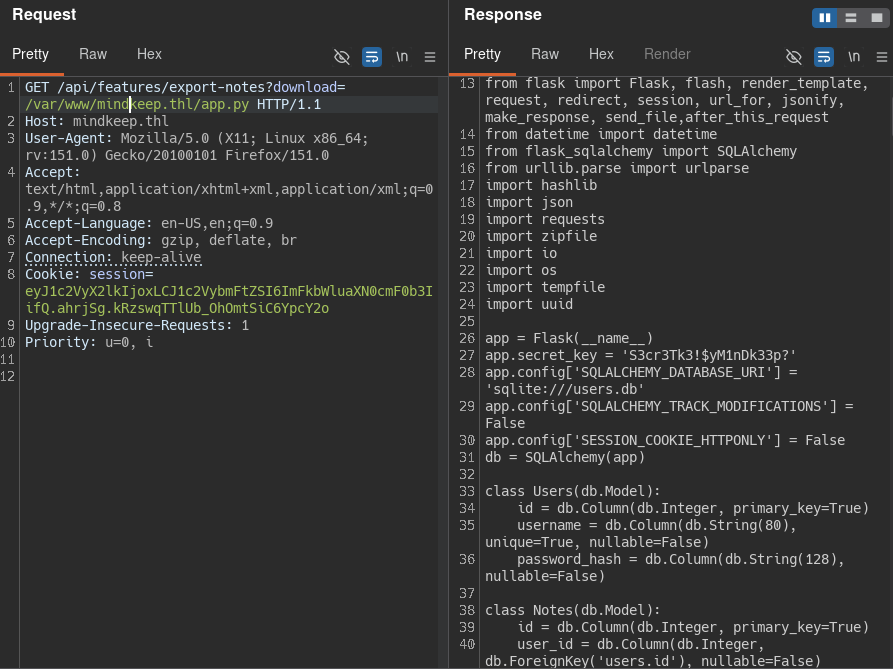Toggle hidden characters eye icon in Response panel
Viewport: 893px width, 669px height.
pyautogui.click(x=794, y=57)
